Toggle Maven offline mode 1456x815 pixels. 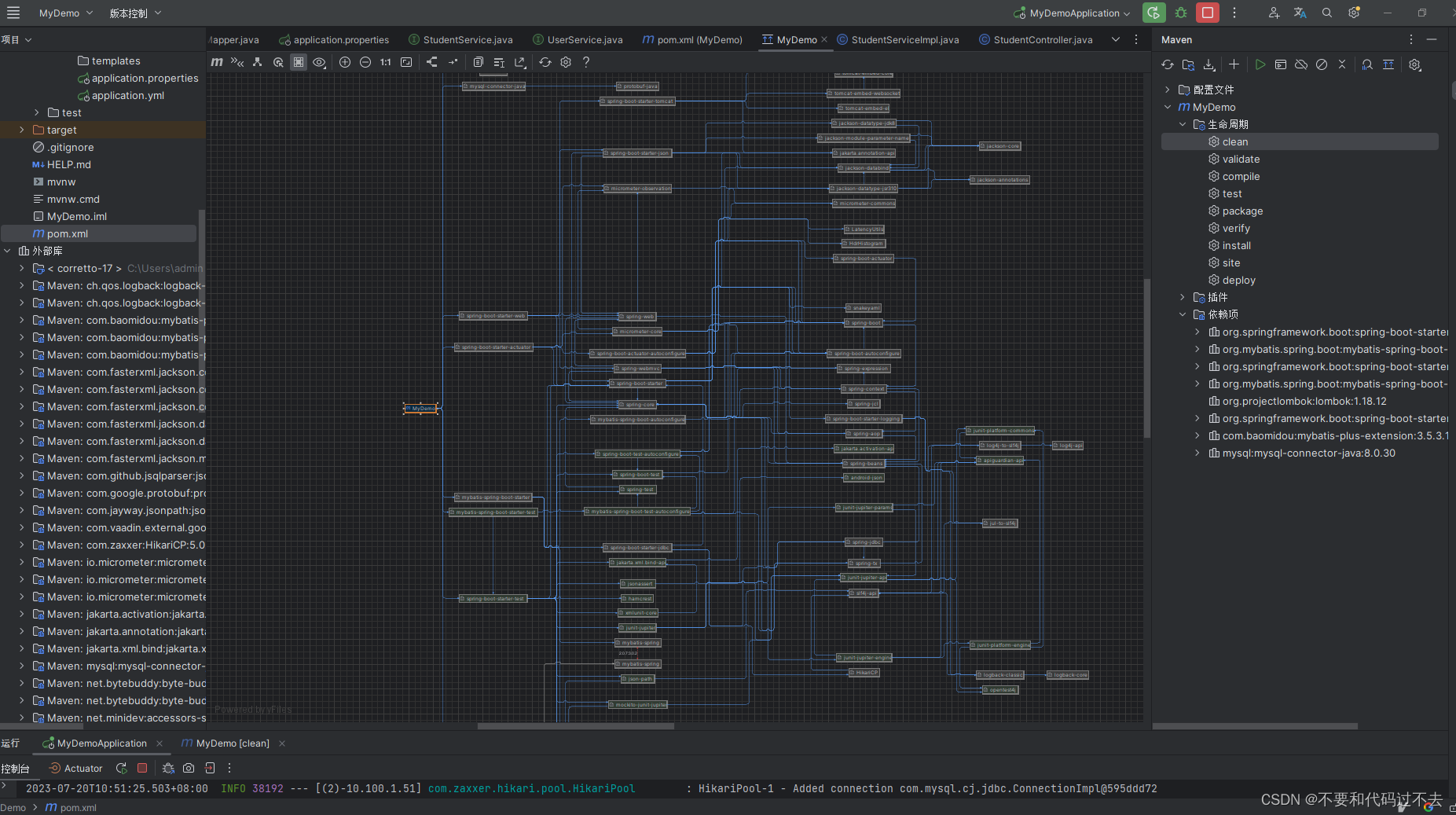pyautogui.click(x=1301, y=65)
